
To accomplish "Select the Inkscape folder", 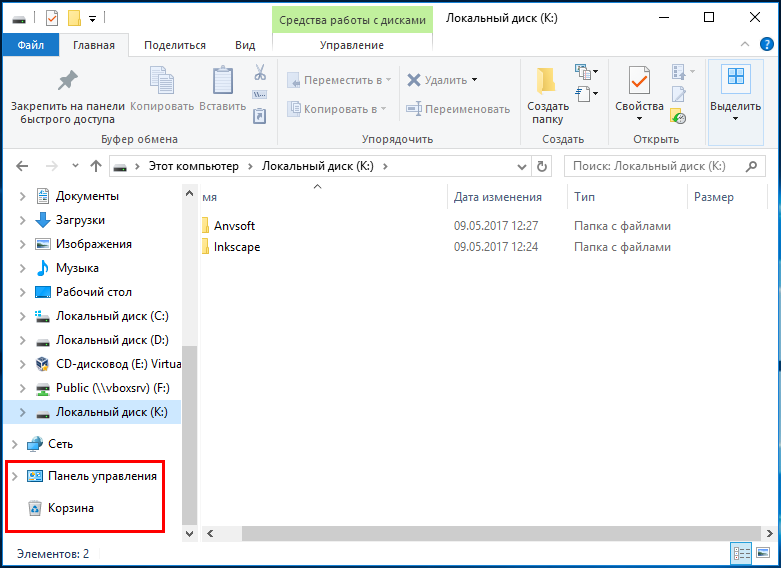I will coord(237,247).
